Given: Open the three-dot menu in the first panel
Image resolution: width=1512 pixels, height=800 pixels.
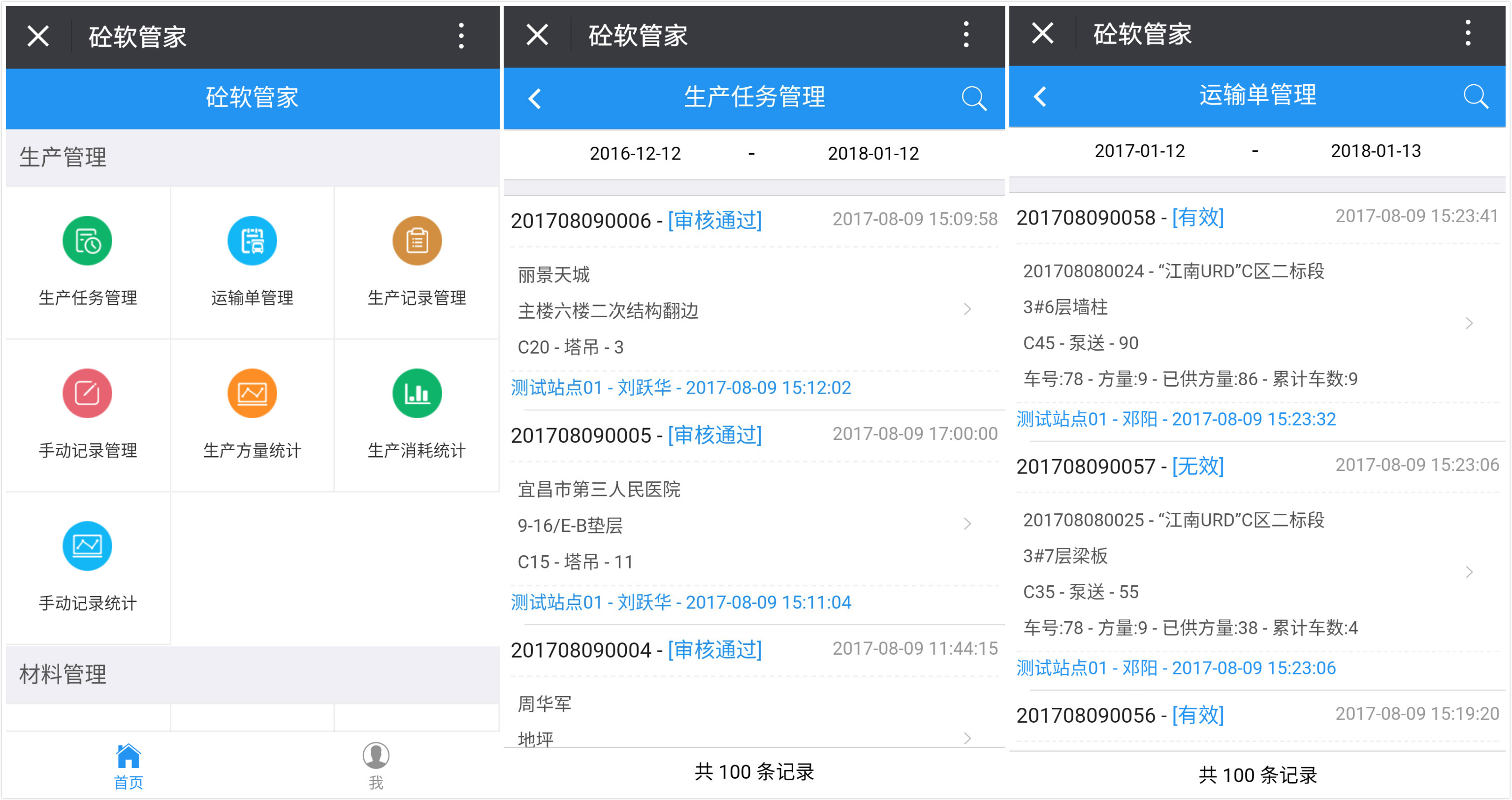Looking at the screenshot, I should [461, 36].
